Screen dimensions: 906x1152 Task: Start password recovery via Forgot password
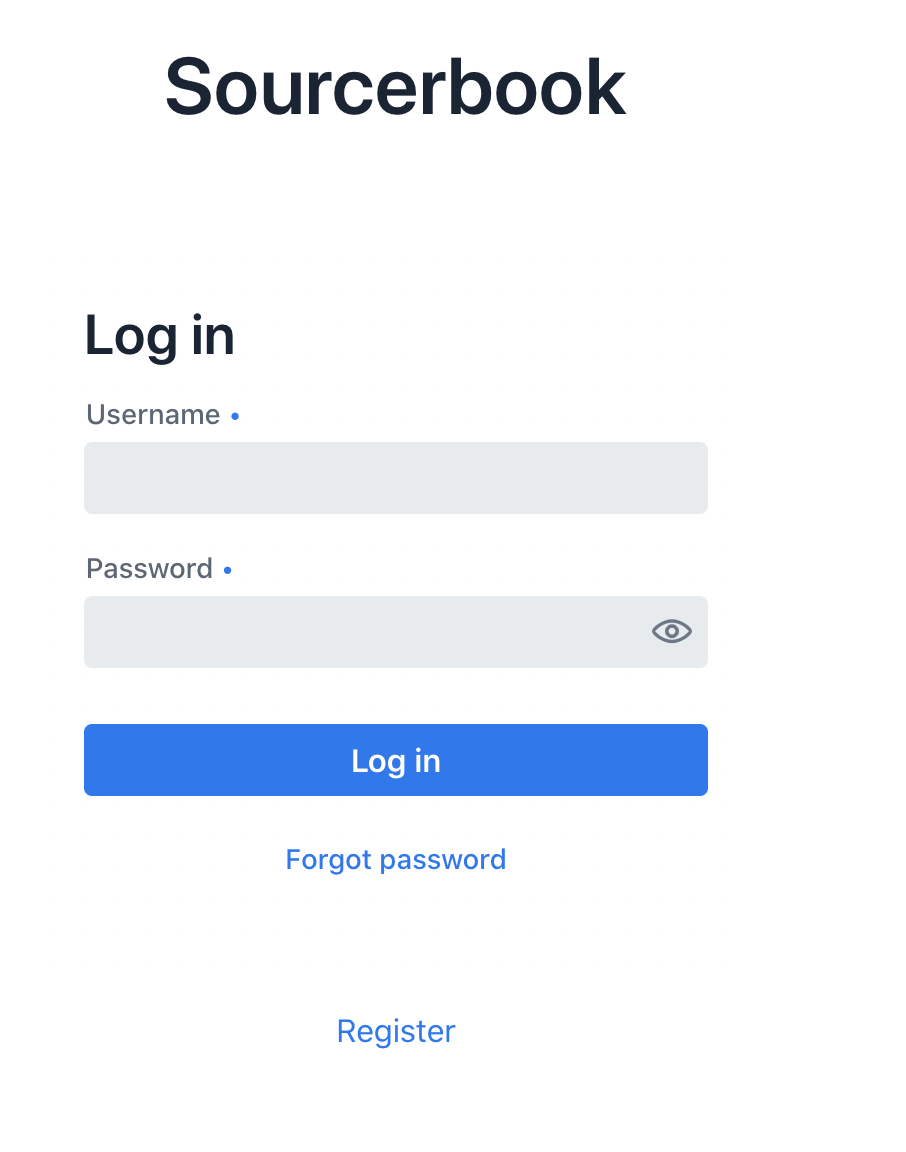point(396,860)
